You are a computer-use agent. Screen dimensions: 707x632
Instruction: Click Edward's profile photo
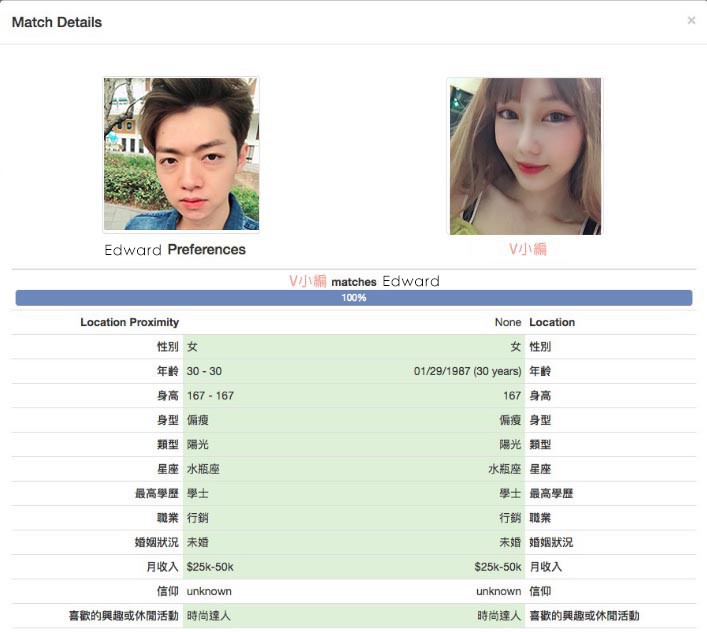click(x=181, y=155)
